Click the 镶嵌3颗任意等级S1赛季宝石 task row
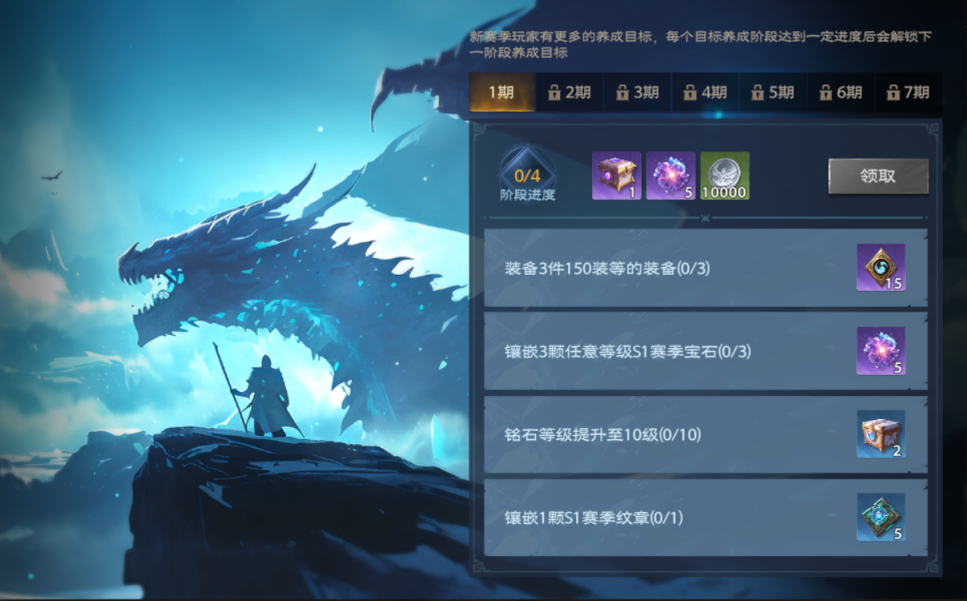967x601 pixels. click(x=706, y=351)
